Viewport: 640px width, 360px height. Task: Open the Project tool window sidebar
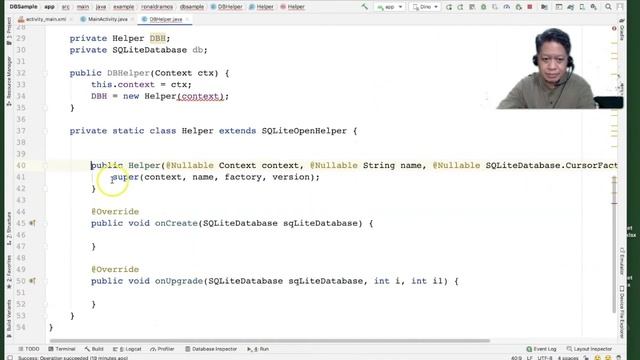(9, 31)
